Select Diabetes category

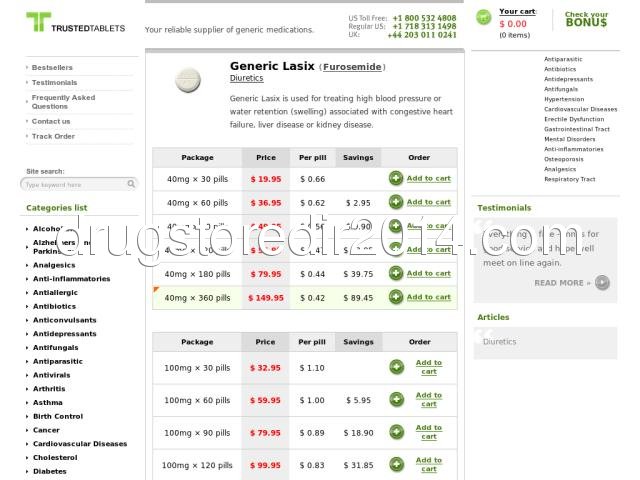click(x=49, y=471)
